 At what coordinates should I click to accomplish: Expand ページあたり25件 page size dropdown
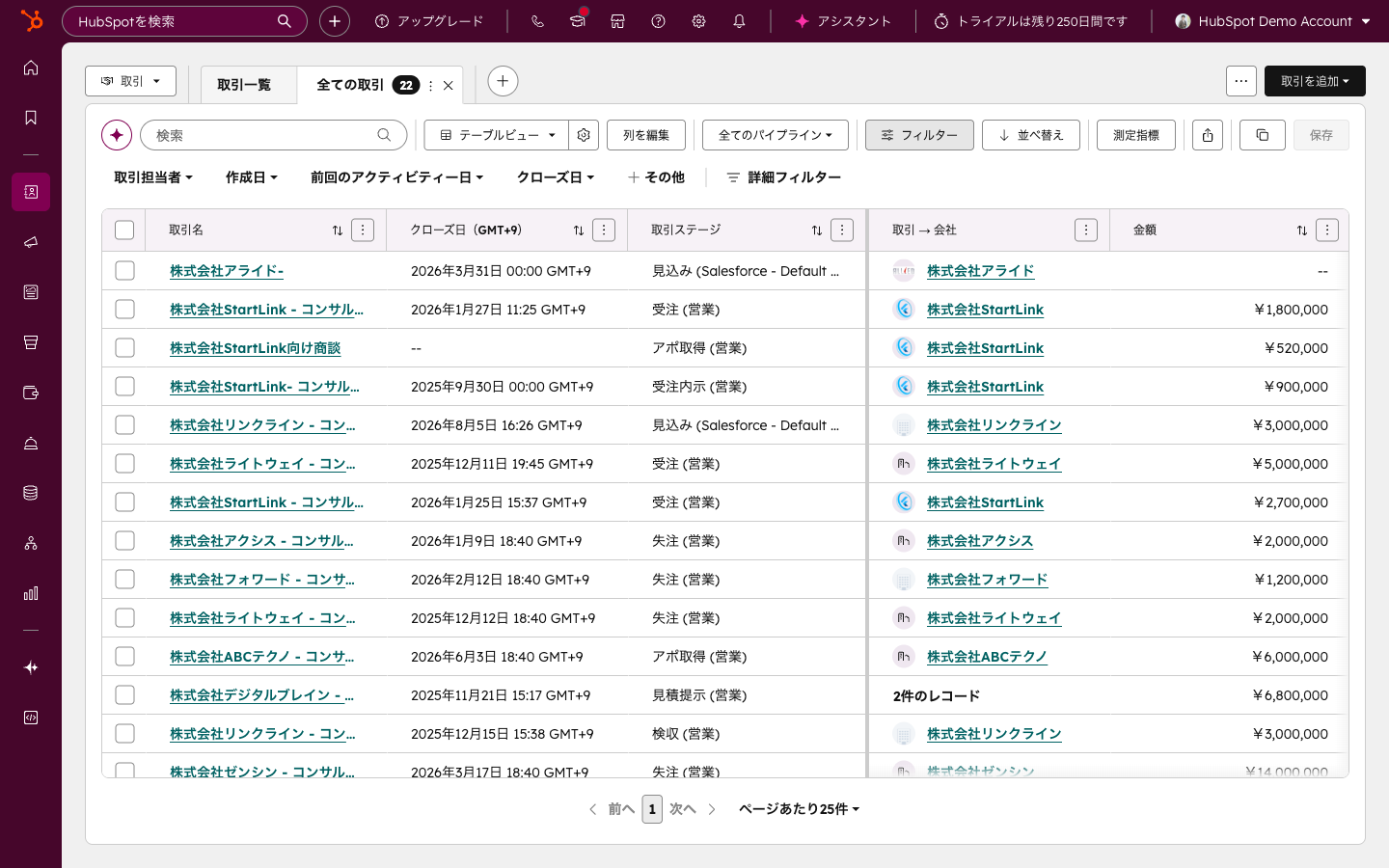click(x=799, y=809)
